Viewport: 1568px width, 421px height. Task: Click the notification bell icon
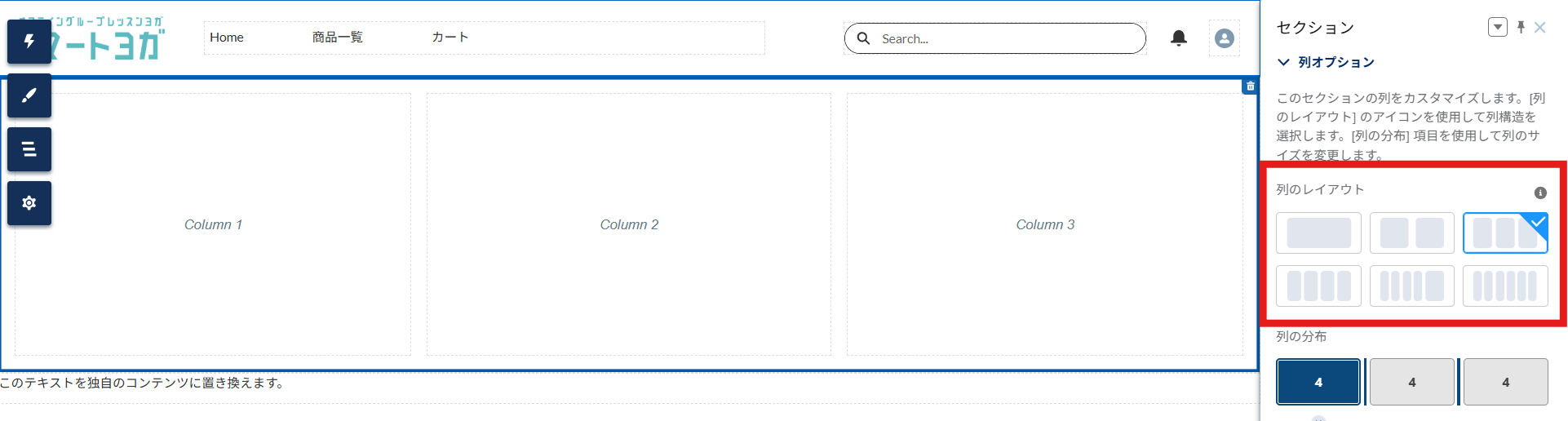coord(1179,38)
